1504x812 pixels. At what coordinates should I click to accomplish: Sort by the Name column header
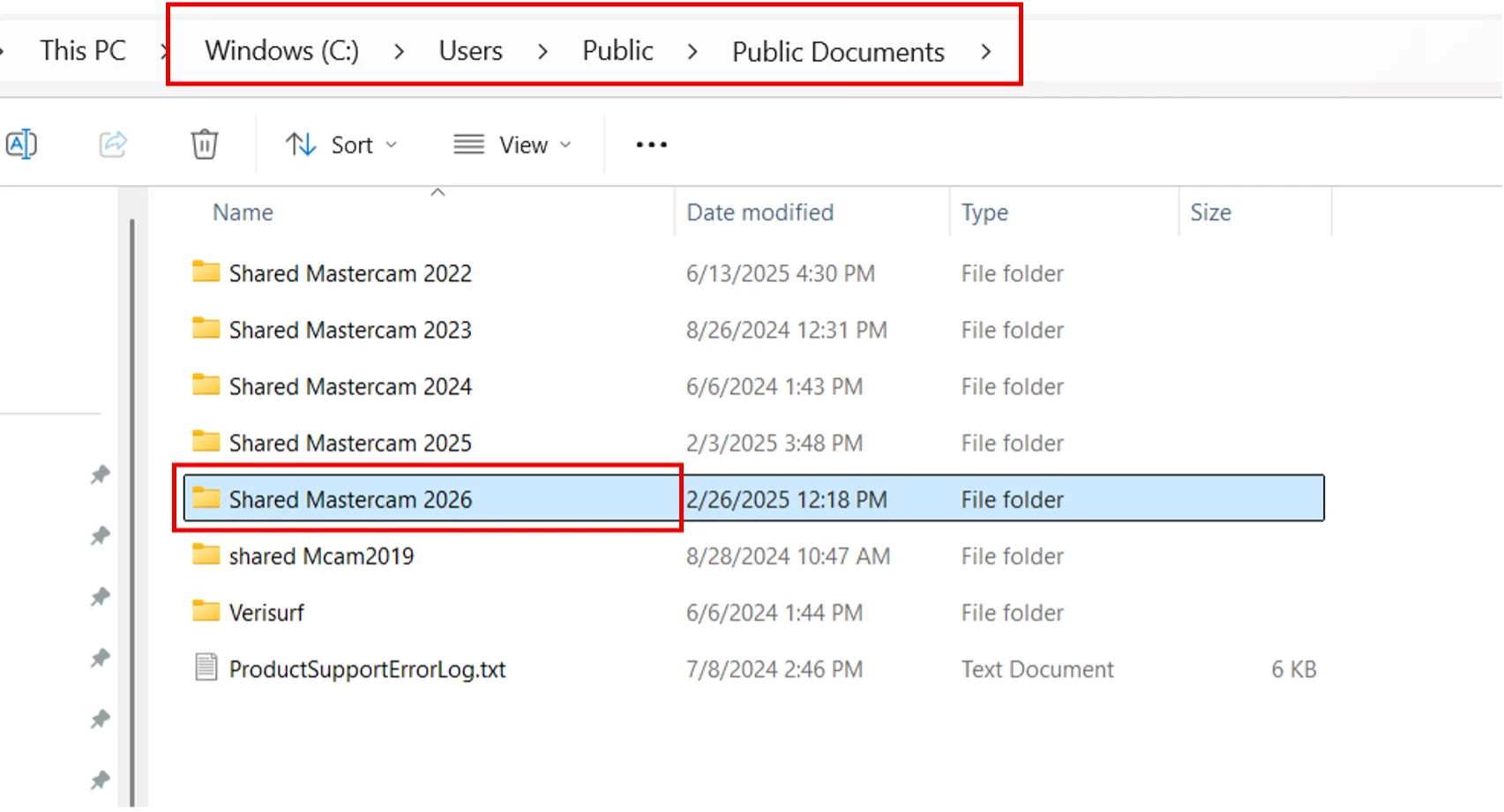pos(243,212)
